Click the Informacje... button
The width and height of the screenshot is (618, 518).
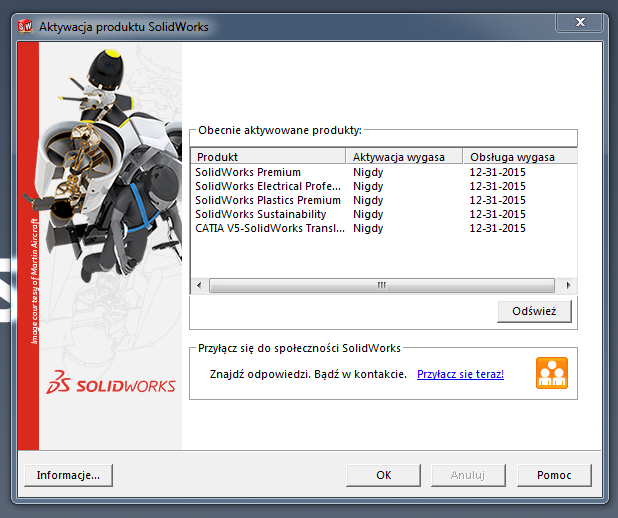68,475
